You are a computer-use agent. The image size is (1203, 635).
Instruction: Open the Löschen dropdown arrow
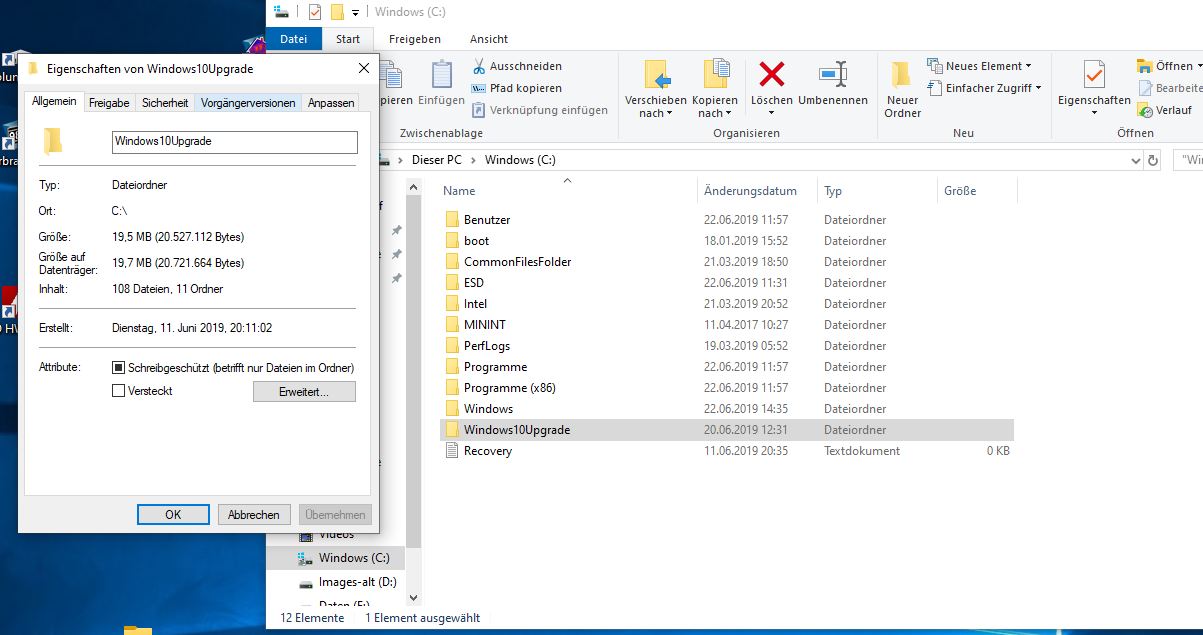[771, 114]
